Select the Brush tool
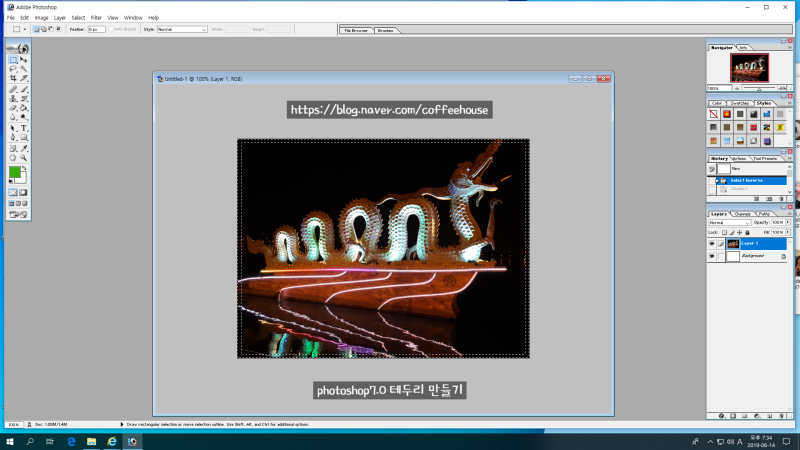Screen dimensions: 800x450 [x=23, y=89]
